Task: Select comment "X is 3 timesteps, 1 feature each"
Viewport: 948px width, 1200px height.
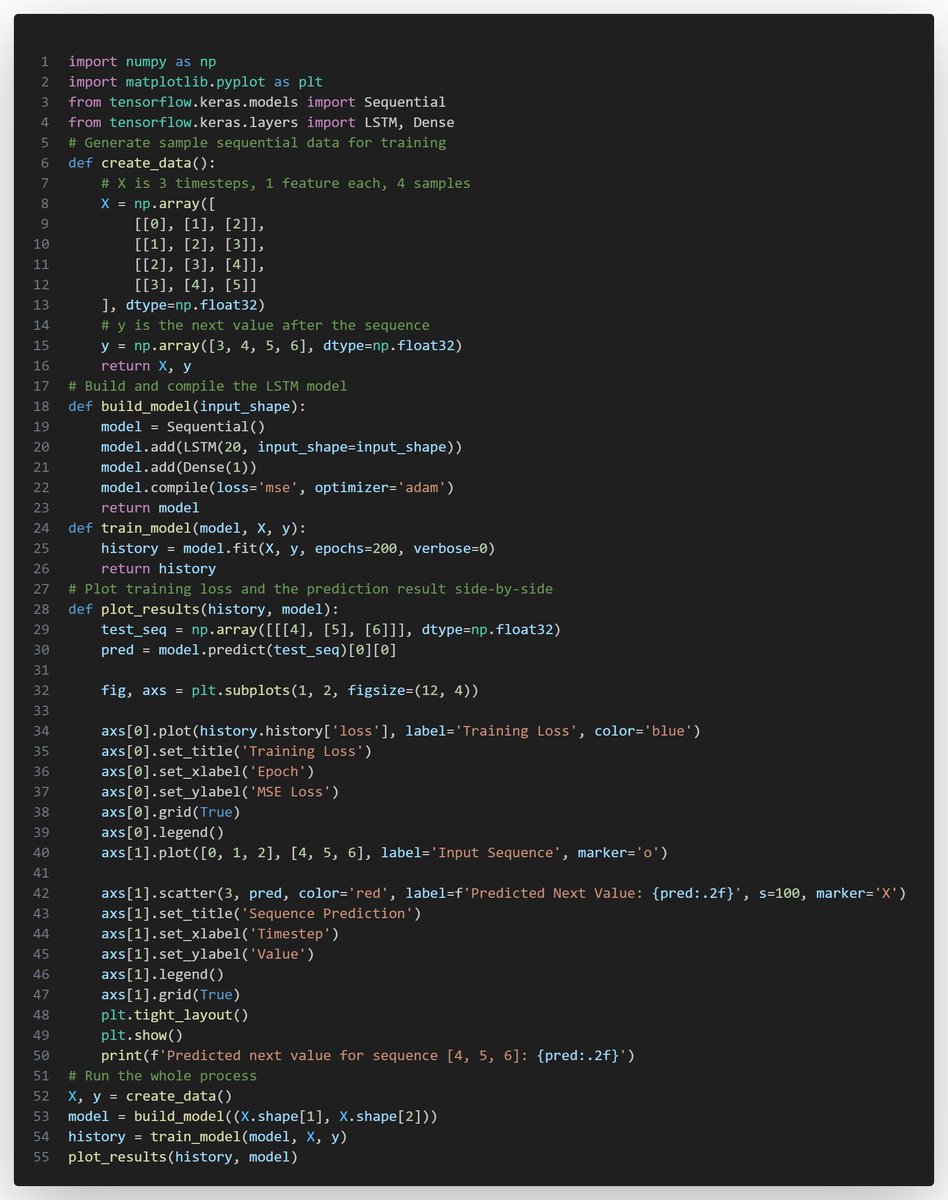Action: (x=285, y=183)
